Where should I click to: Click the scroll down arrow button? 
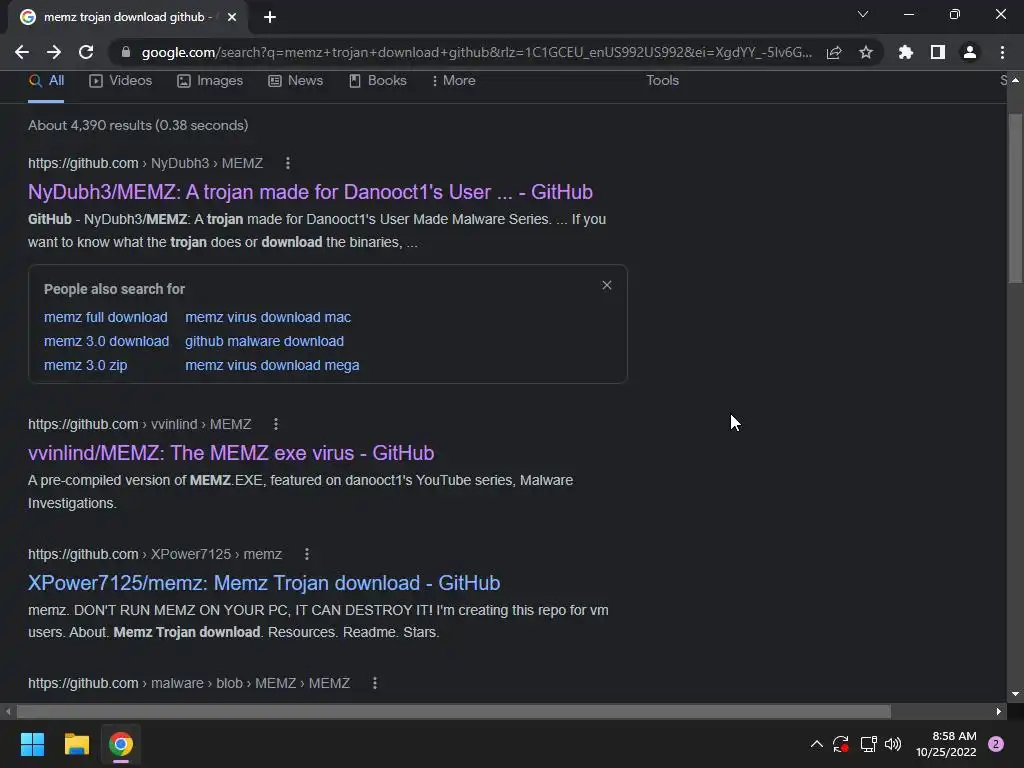click(1015, 694)
